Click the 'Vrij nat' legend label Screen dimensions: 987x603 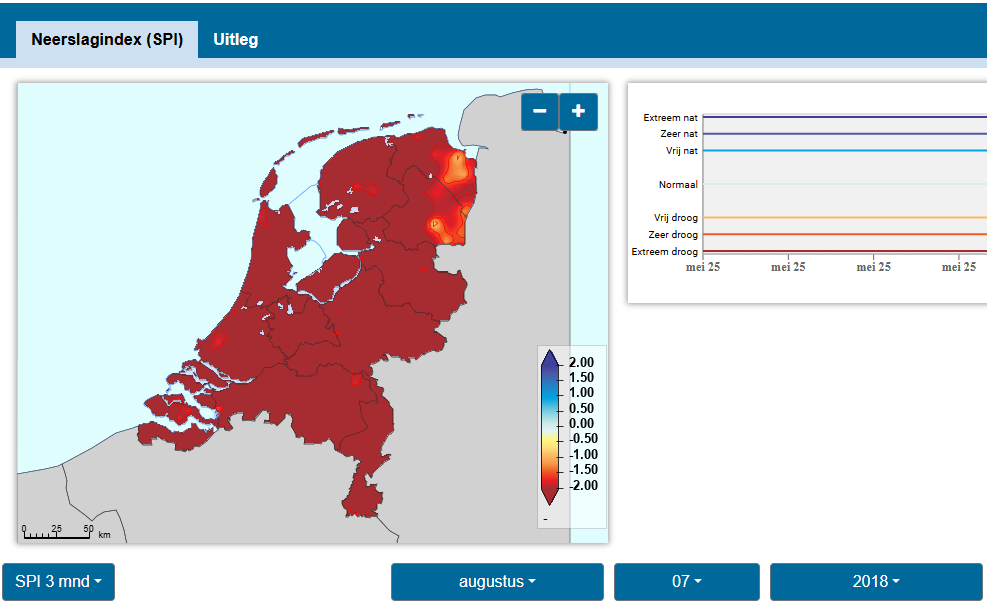(682, 151)
